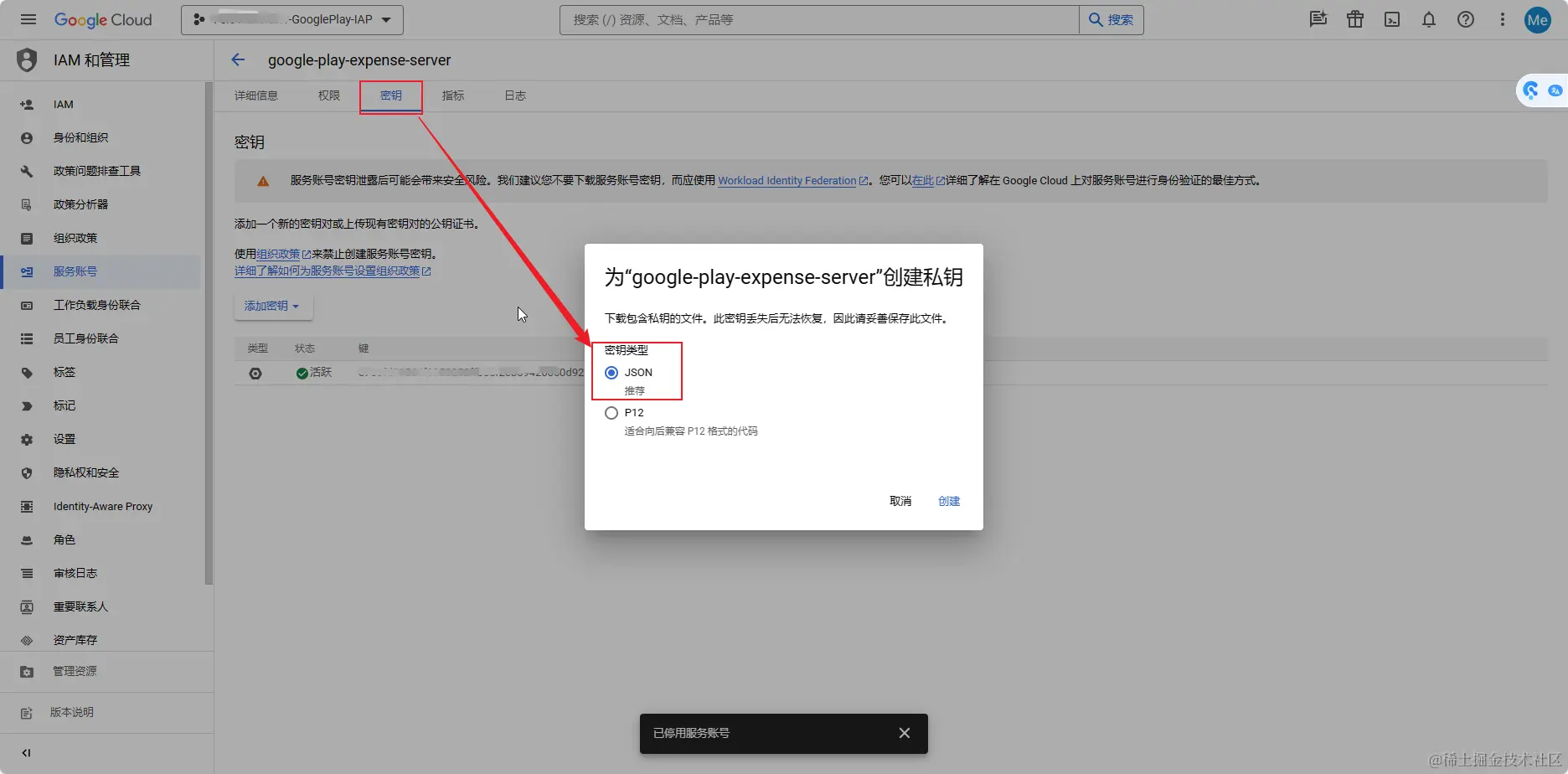Screen dimensions: 1568x774
Task: Select the P12 key type radio button
Action: point(611,413)
